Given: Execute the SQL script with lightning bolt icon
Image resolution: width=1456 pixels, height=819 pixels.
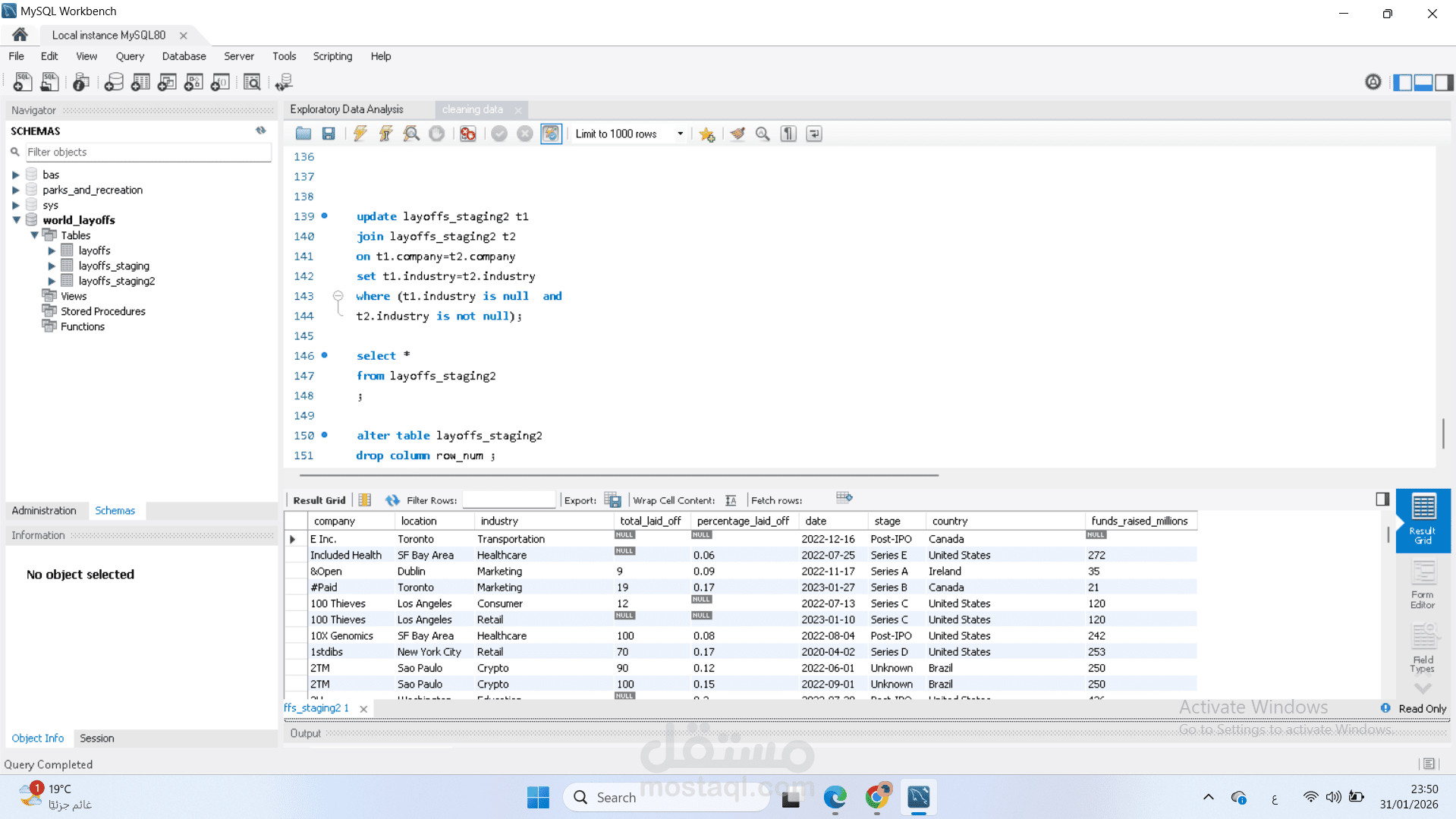Looking at the screenshot, I should coord(360,134).
